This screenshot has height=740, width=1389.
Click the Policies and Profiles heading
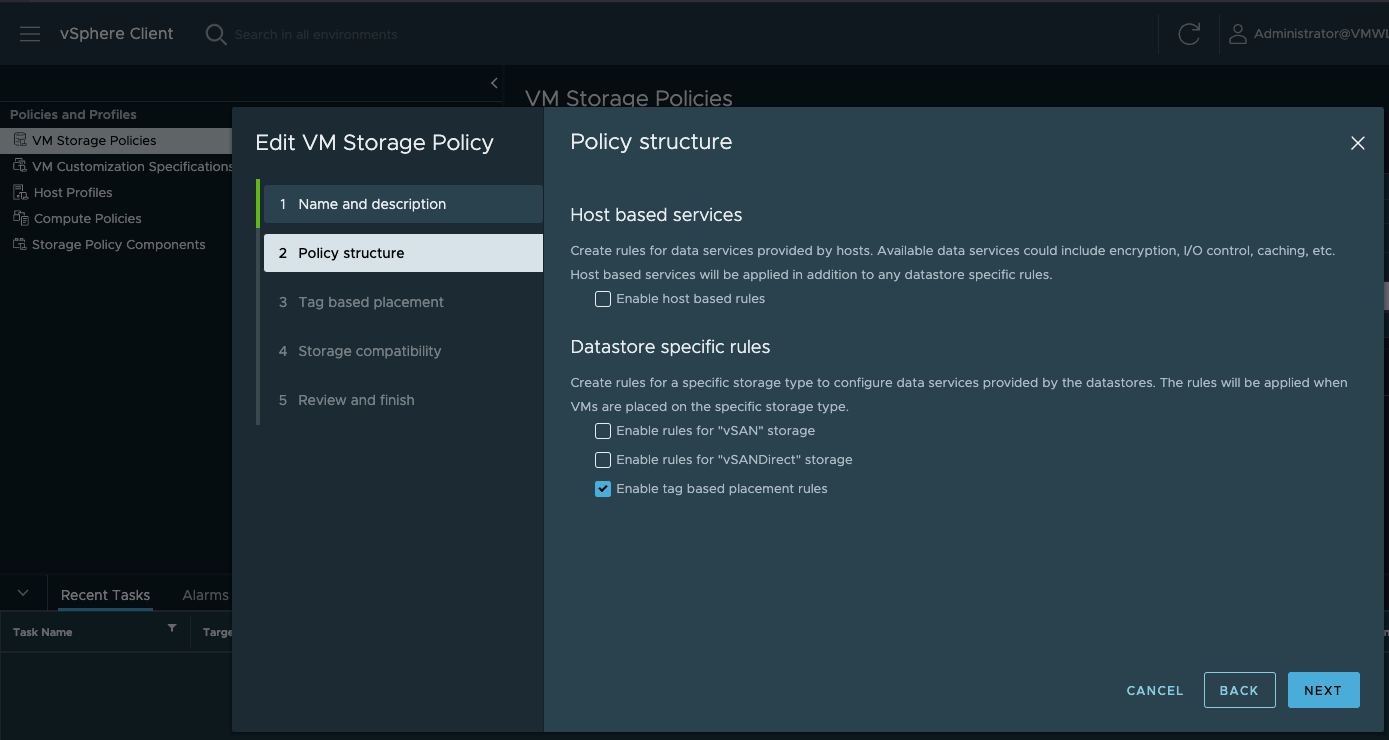click(73, 114)
